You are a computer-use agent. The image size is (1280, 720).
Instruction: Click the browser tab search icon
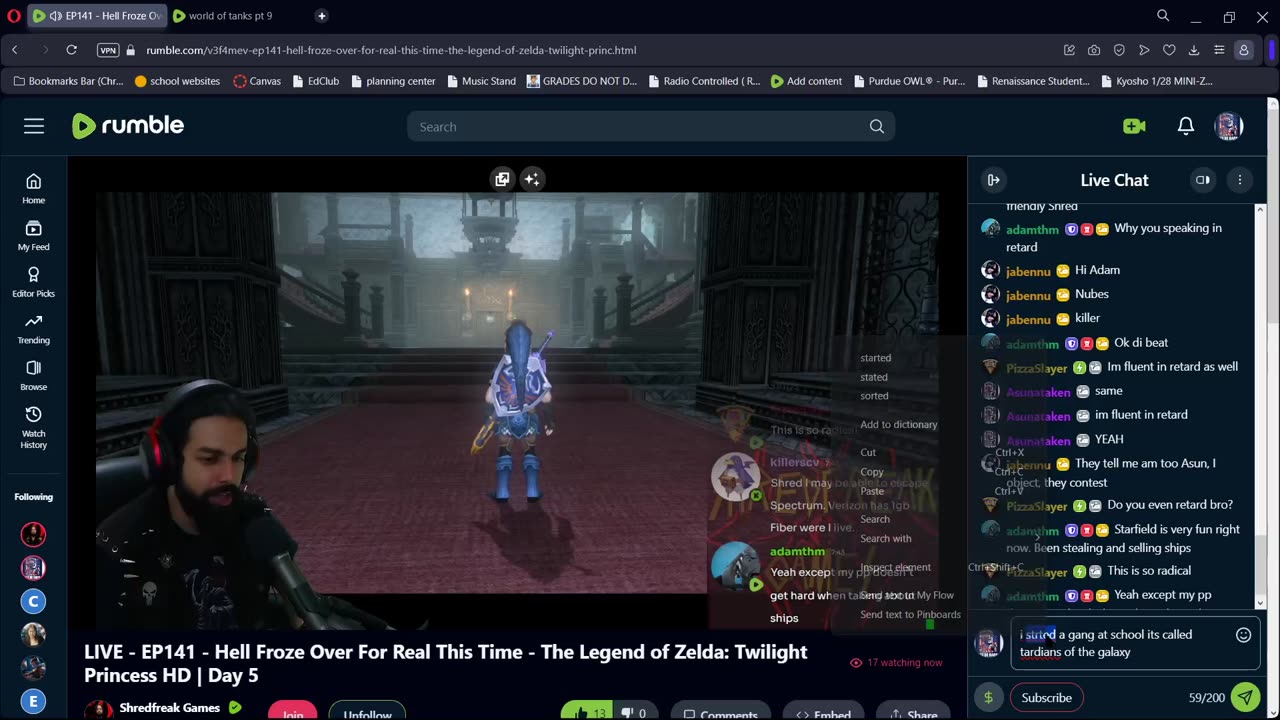(x=1163, y=16)
